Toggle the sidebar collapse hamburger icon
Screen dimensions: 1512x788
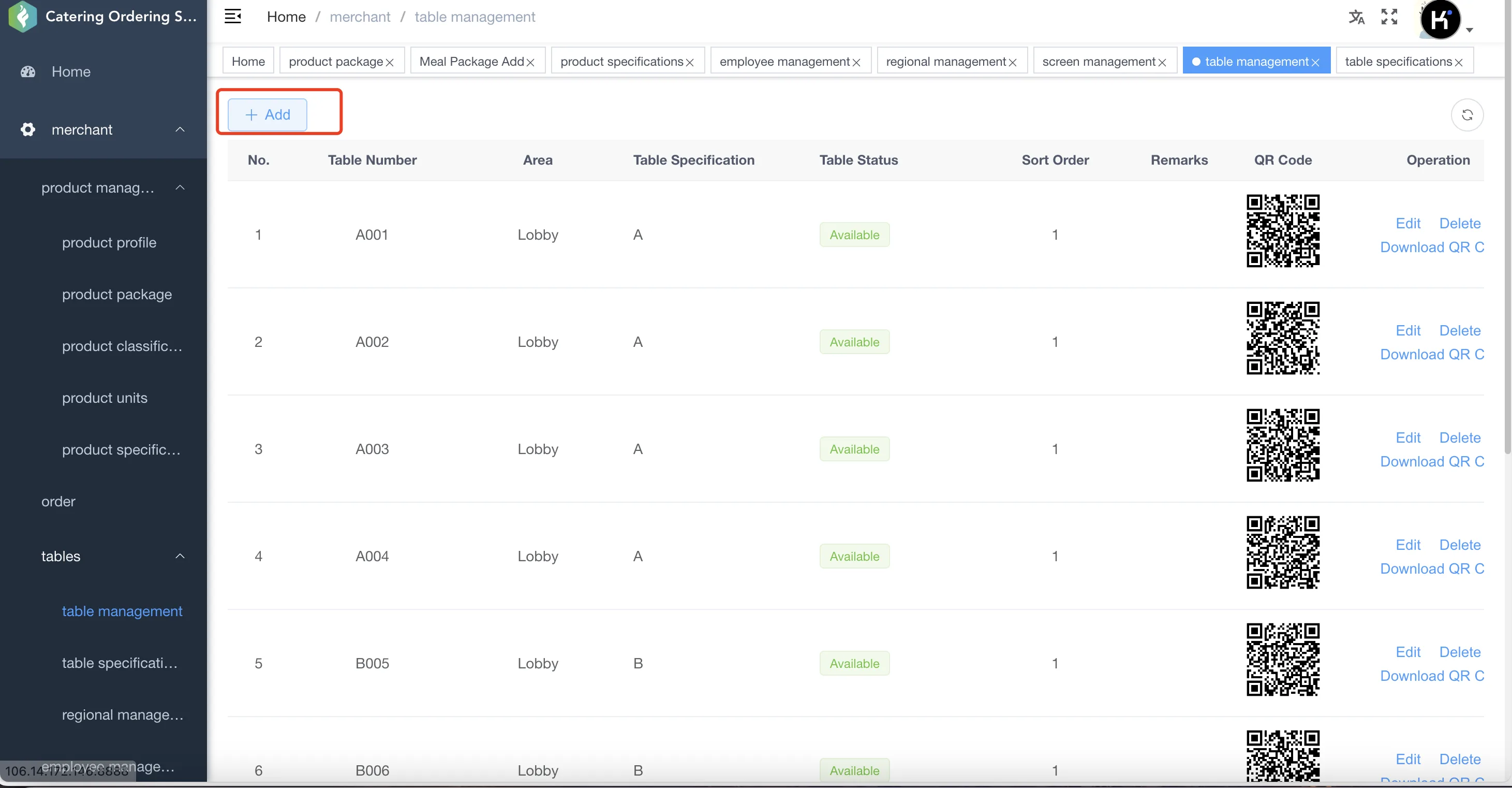coord(232,17)
